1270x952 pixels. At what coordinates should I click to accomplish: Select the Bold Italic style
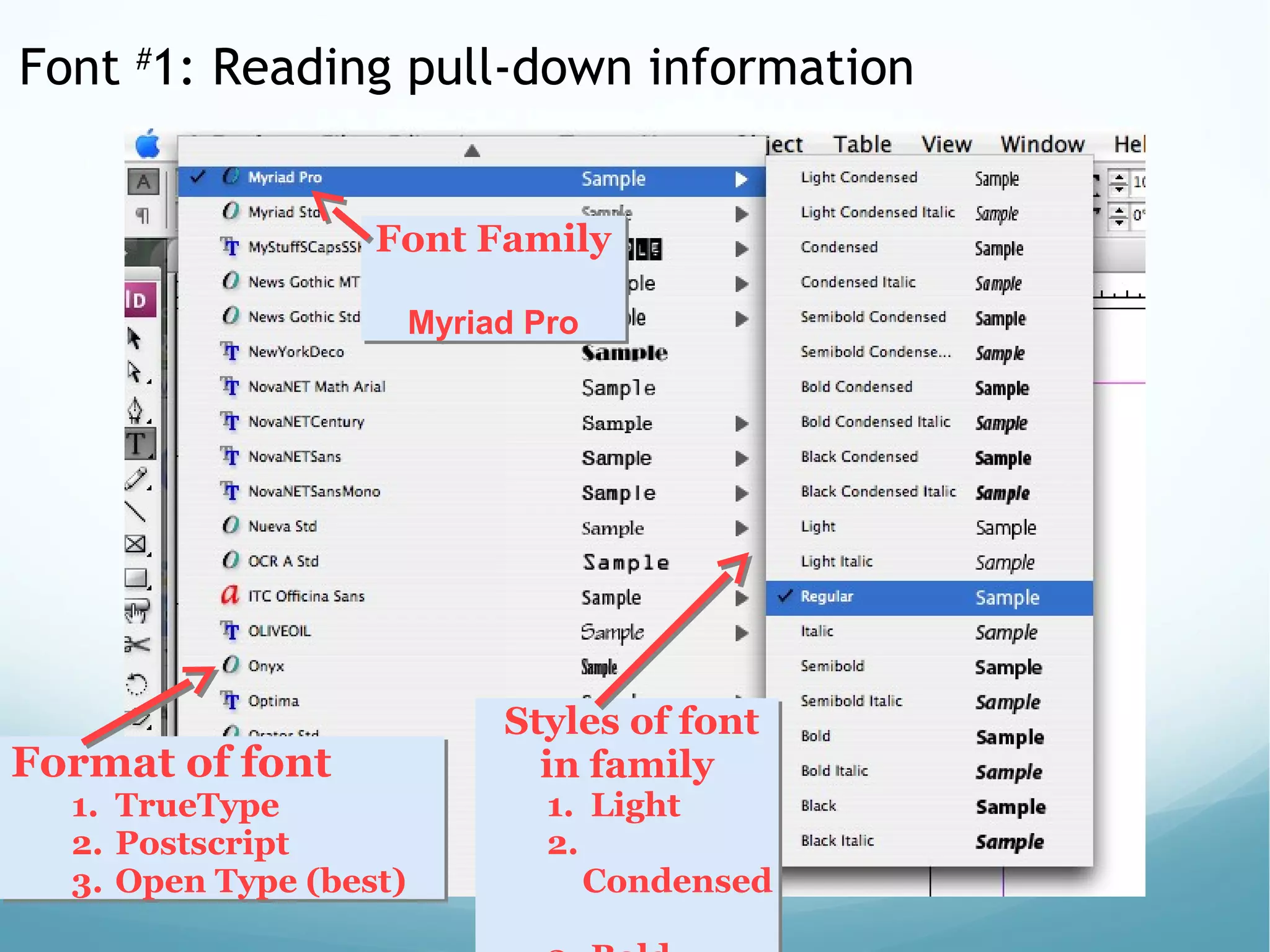tap(929, 772)
